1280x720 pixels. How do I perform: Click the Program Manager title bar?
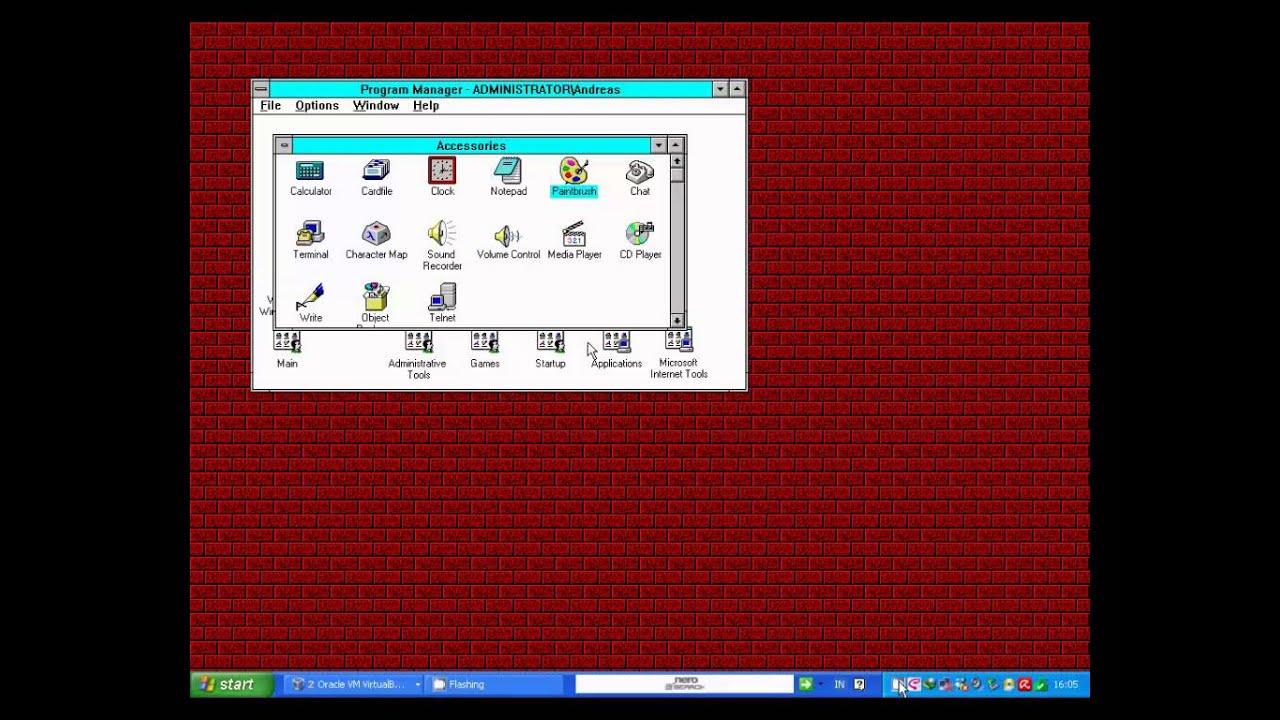[x=490, y=89]
